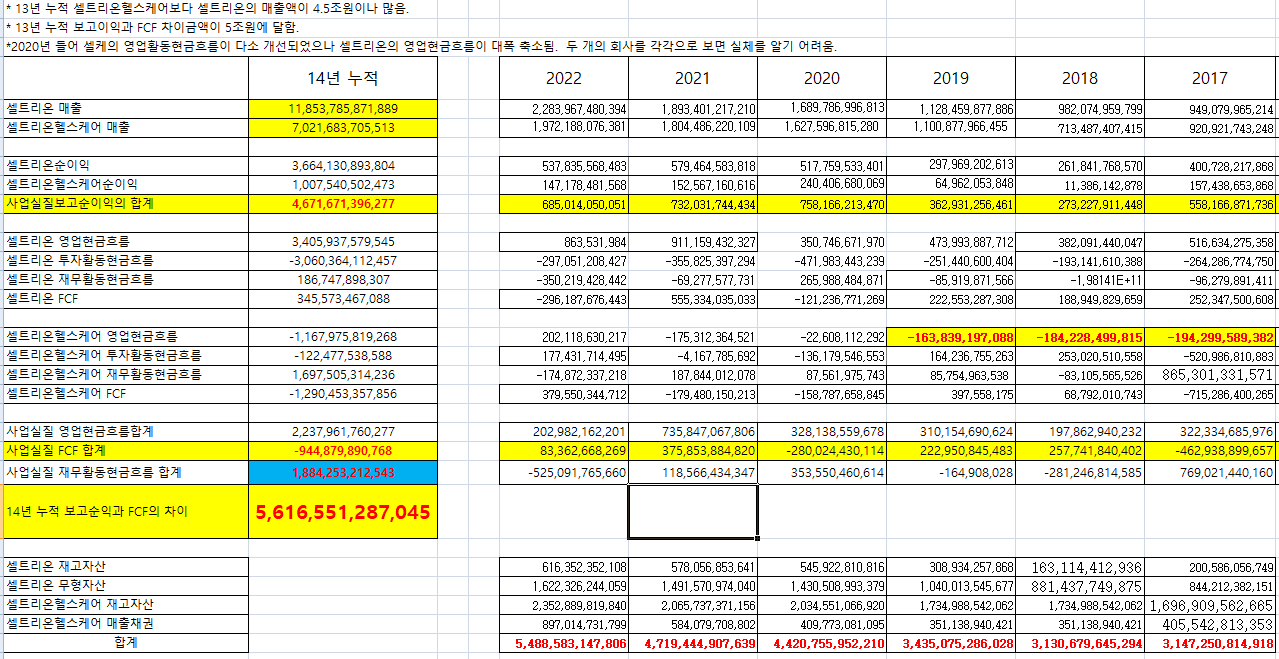Click the '사업실질 영업현금흐름합계' row label
Screen dimensions: 1279x659
tap(126, 431)
